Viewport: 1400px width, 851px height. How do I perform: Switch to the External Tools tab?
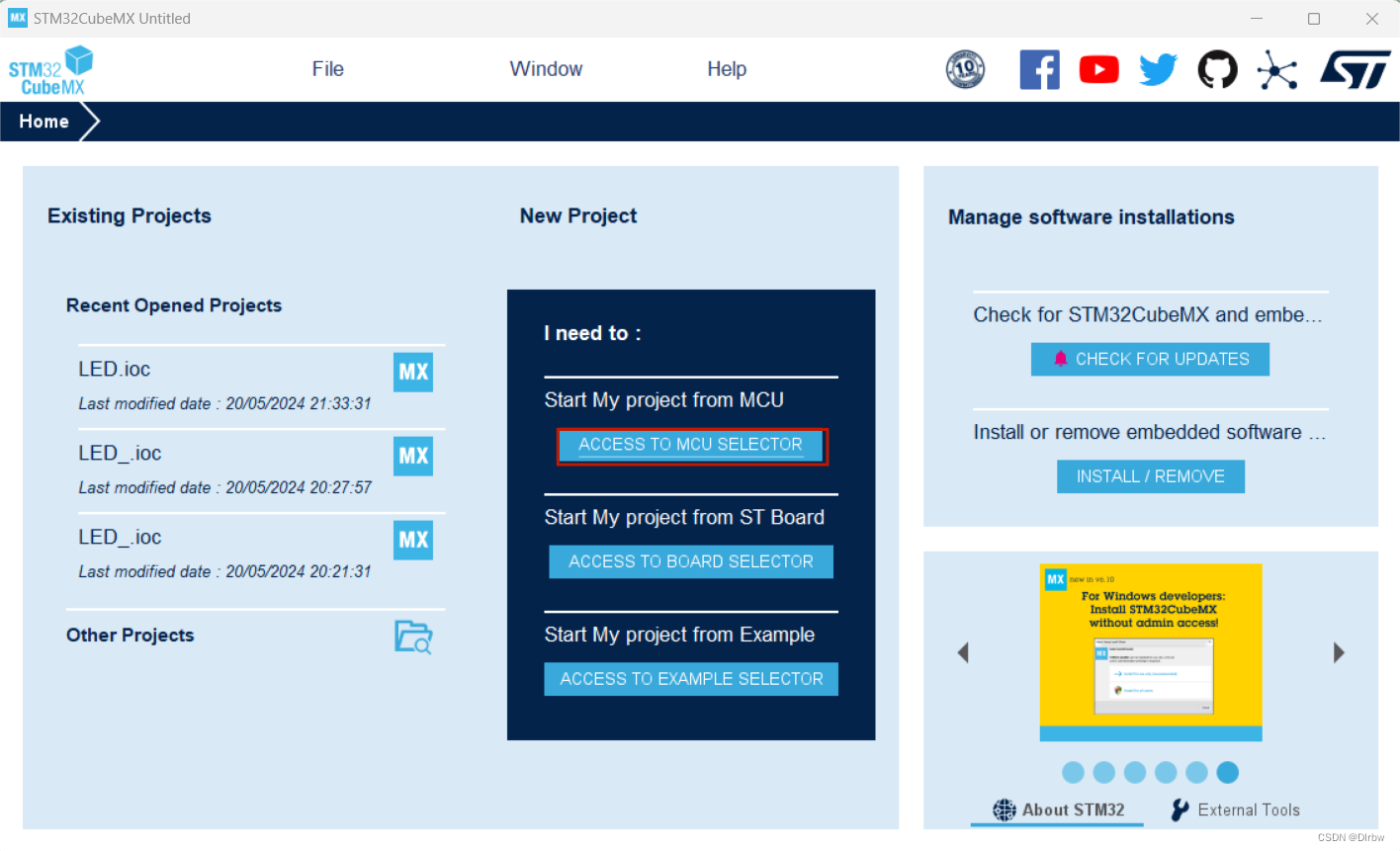pyautogui.click(x=1235, y=809)
